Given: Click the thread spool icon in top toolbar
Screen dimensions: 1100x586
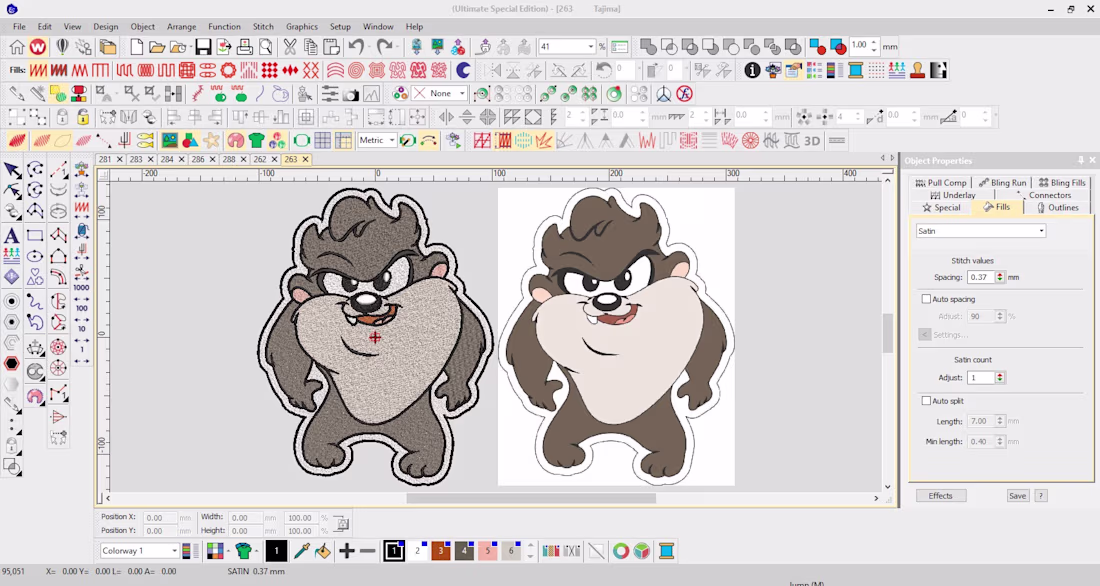Looking at the screenshot, I should click(855, 70).
